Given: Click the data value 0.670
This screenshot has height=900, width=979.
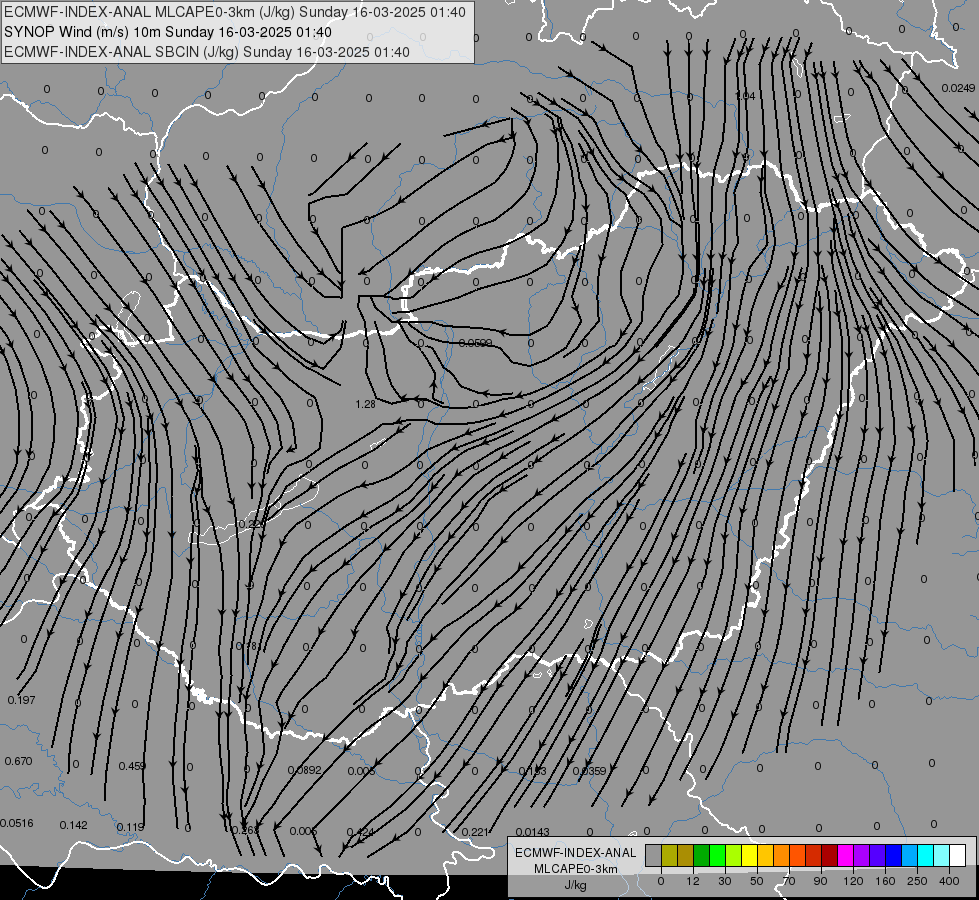Looking at the screenshot, I should click(18, 761).
